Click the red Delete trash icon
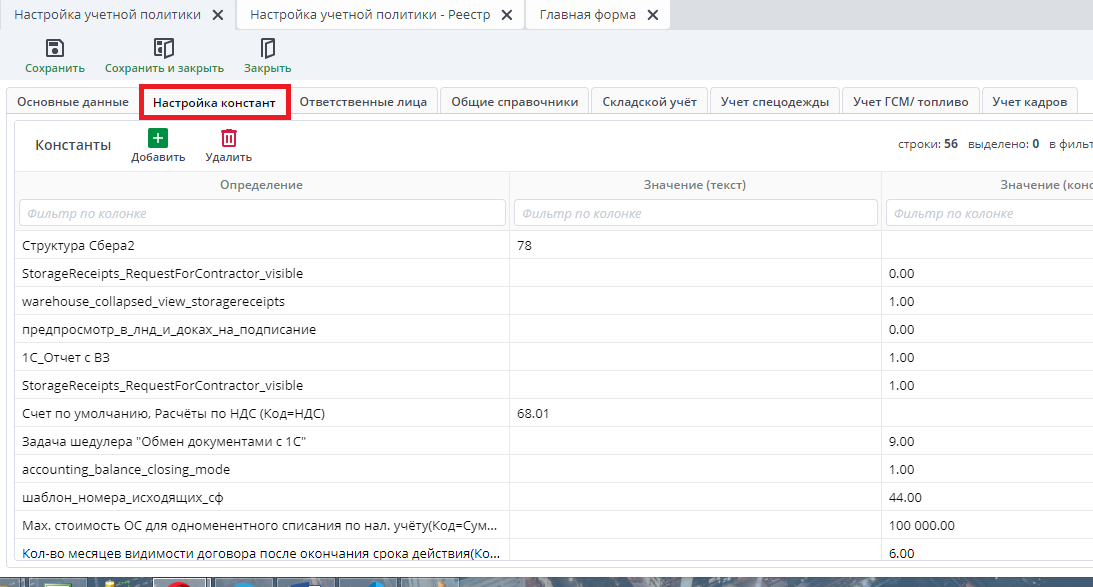1093x587 pixels. 229,139
